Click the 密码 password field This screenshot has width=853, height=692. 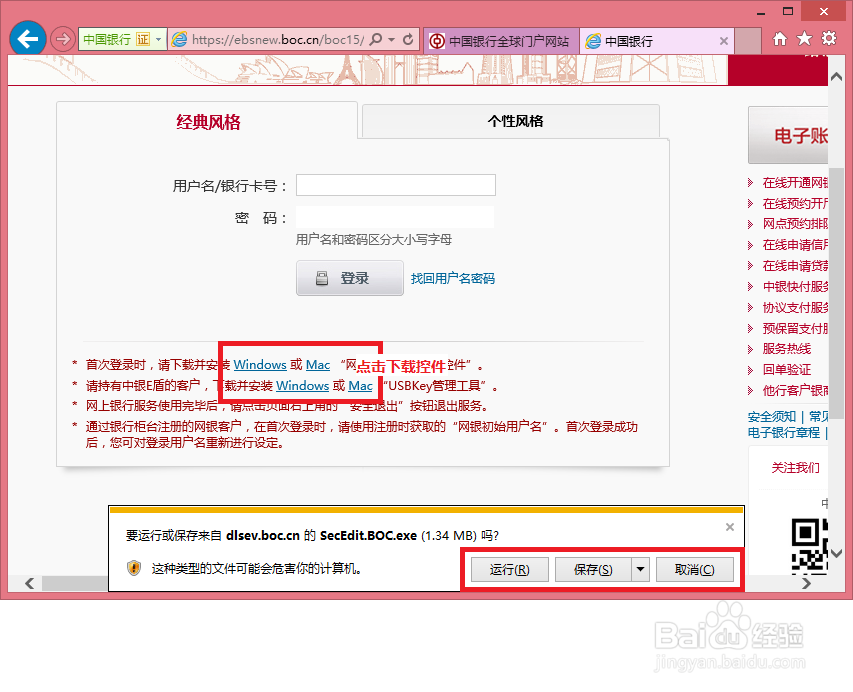(x=395, y=217)
